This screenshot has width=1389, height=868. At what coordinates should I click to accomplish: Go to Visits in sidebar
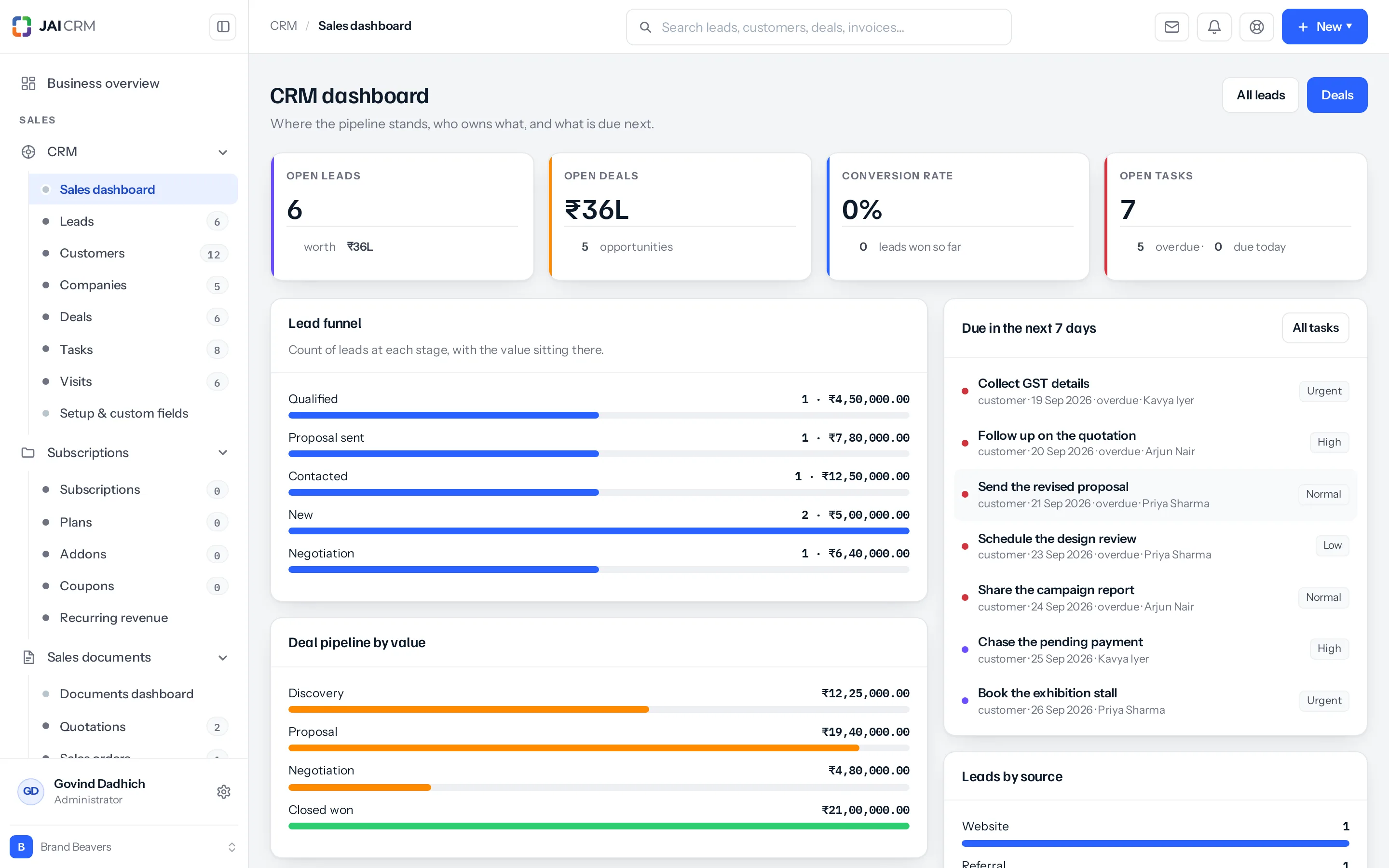(133, 381)
